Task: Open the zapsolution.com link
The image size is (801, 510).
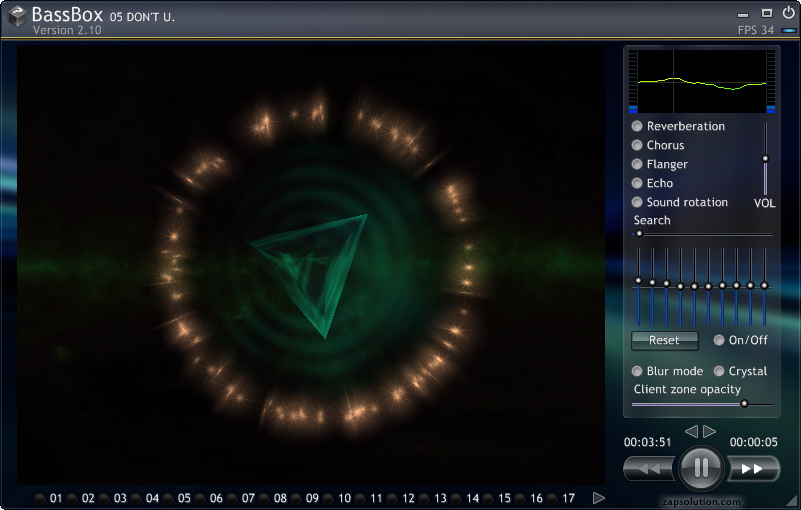Action: click(x=701, y=502)
